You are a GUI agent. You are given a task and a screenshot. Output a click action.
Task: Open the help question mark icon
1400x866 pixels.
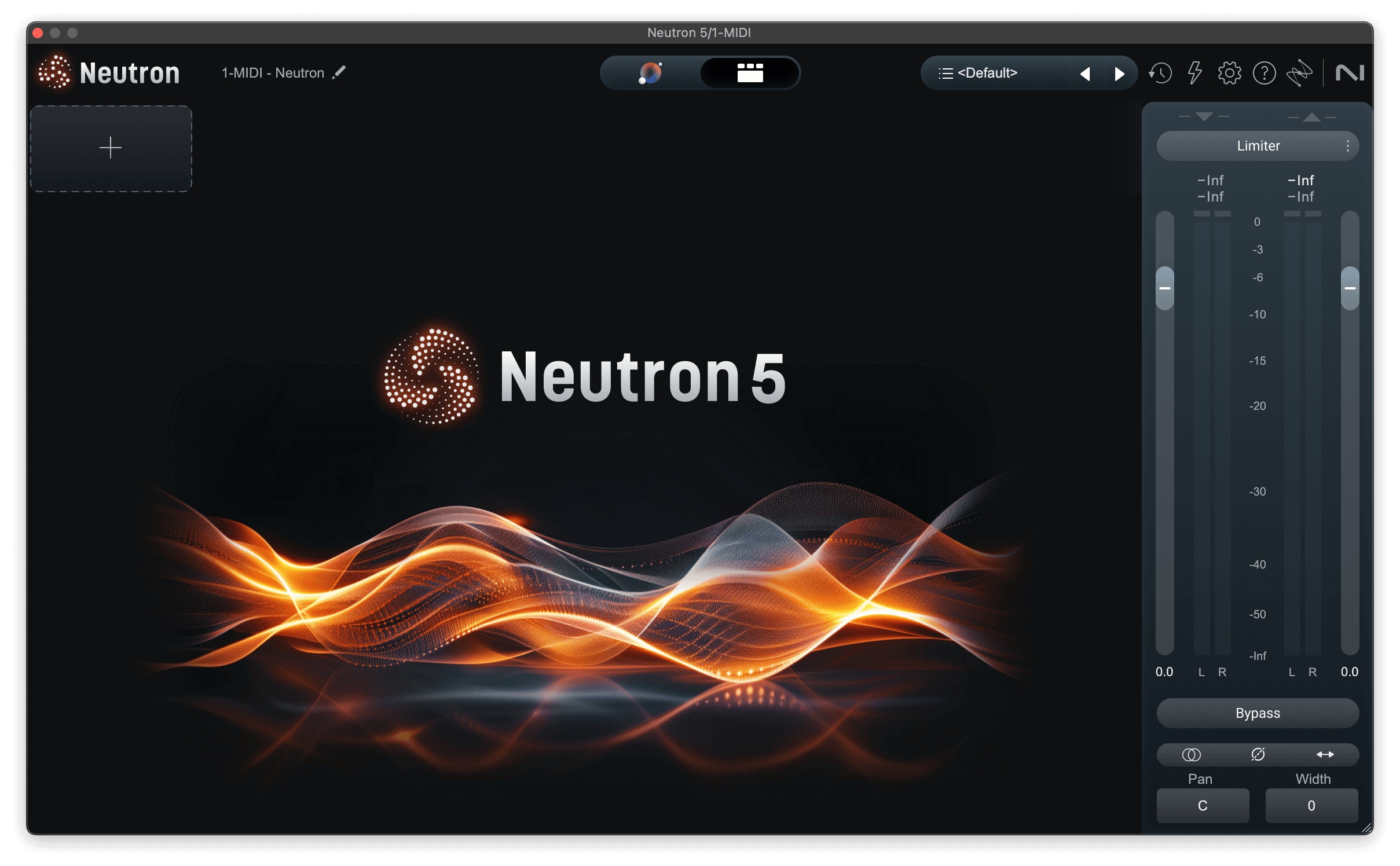tap(1264, 74)
